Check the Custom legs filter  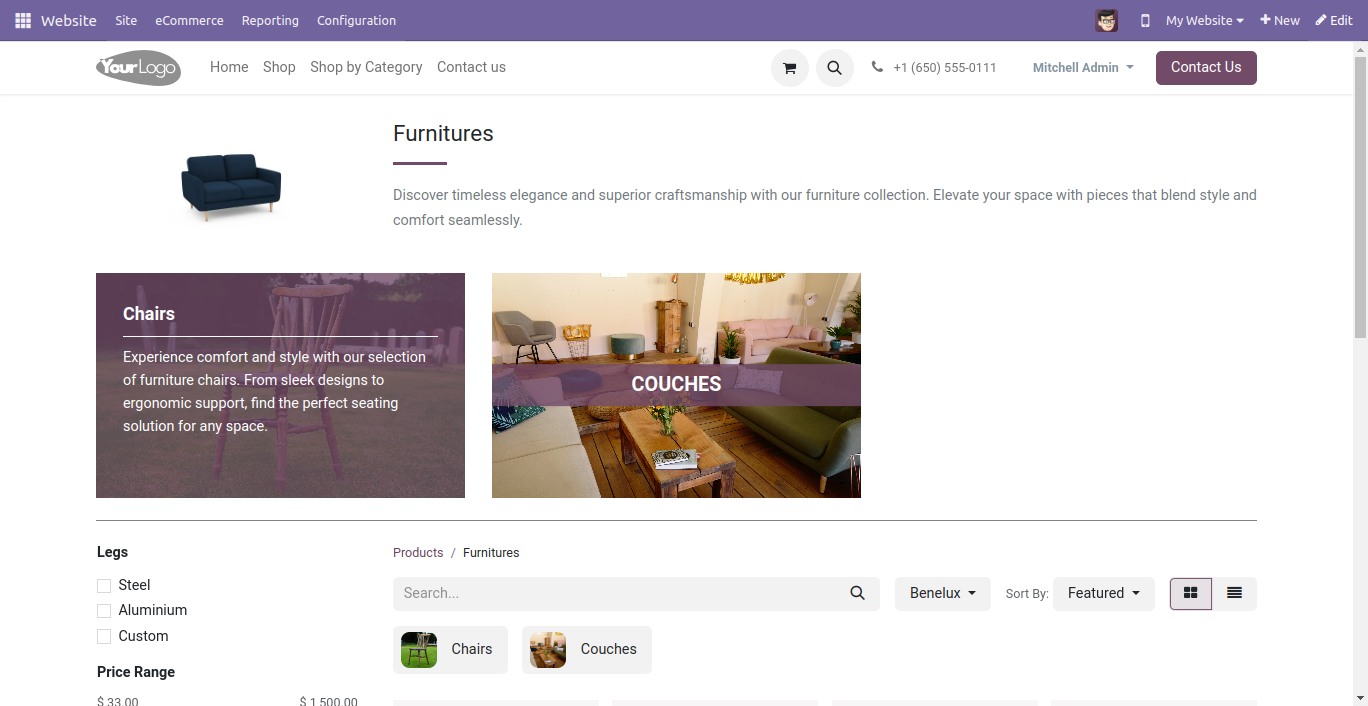pos(104,636)
